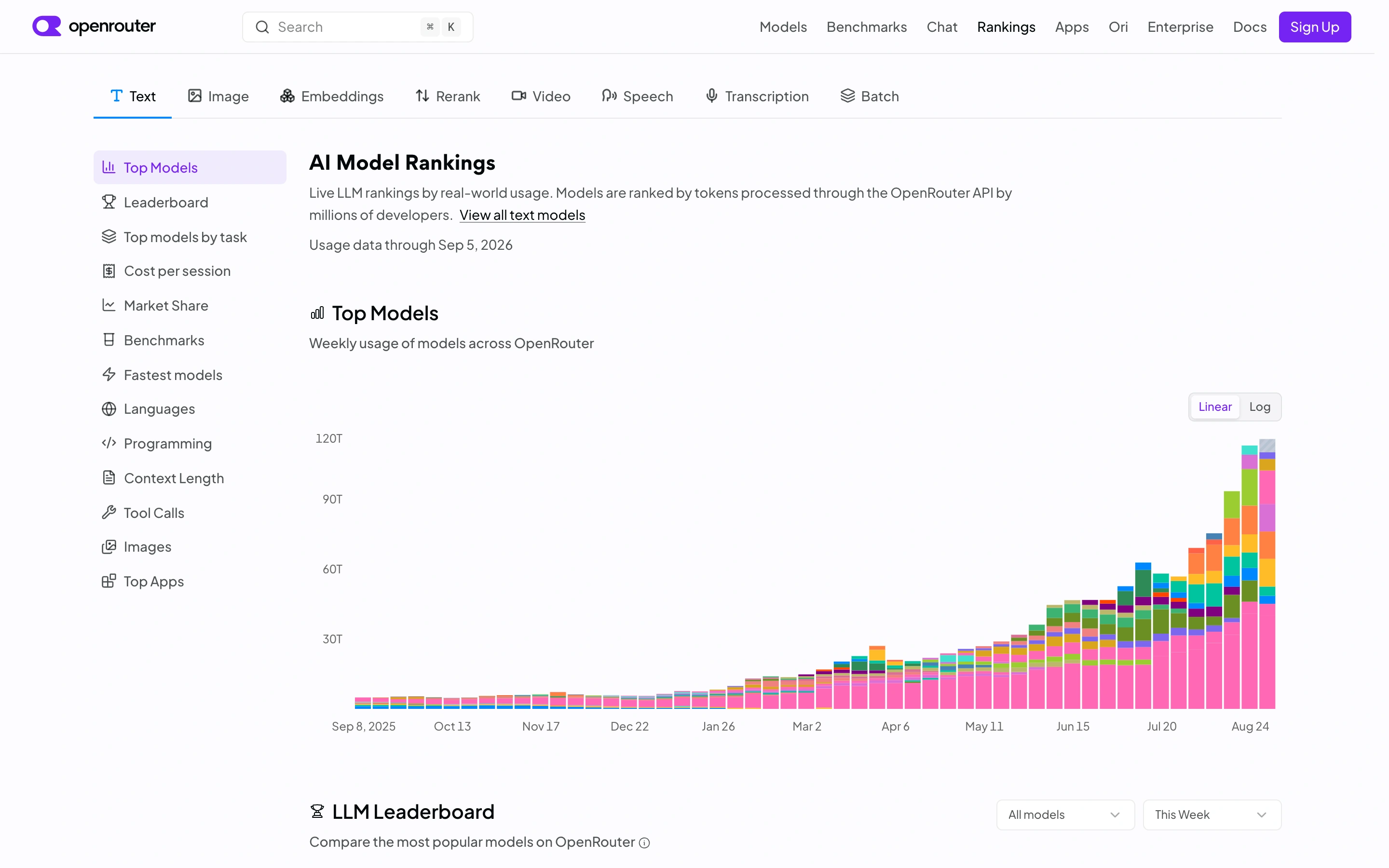Click the Rerank arrows icon
This screenshot has width=1389, height=868.
(422, 96)
